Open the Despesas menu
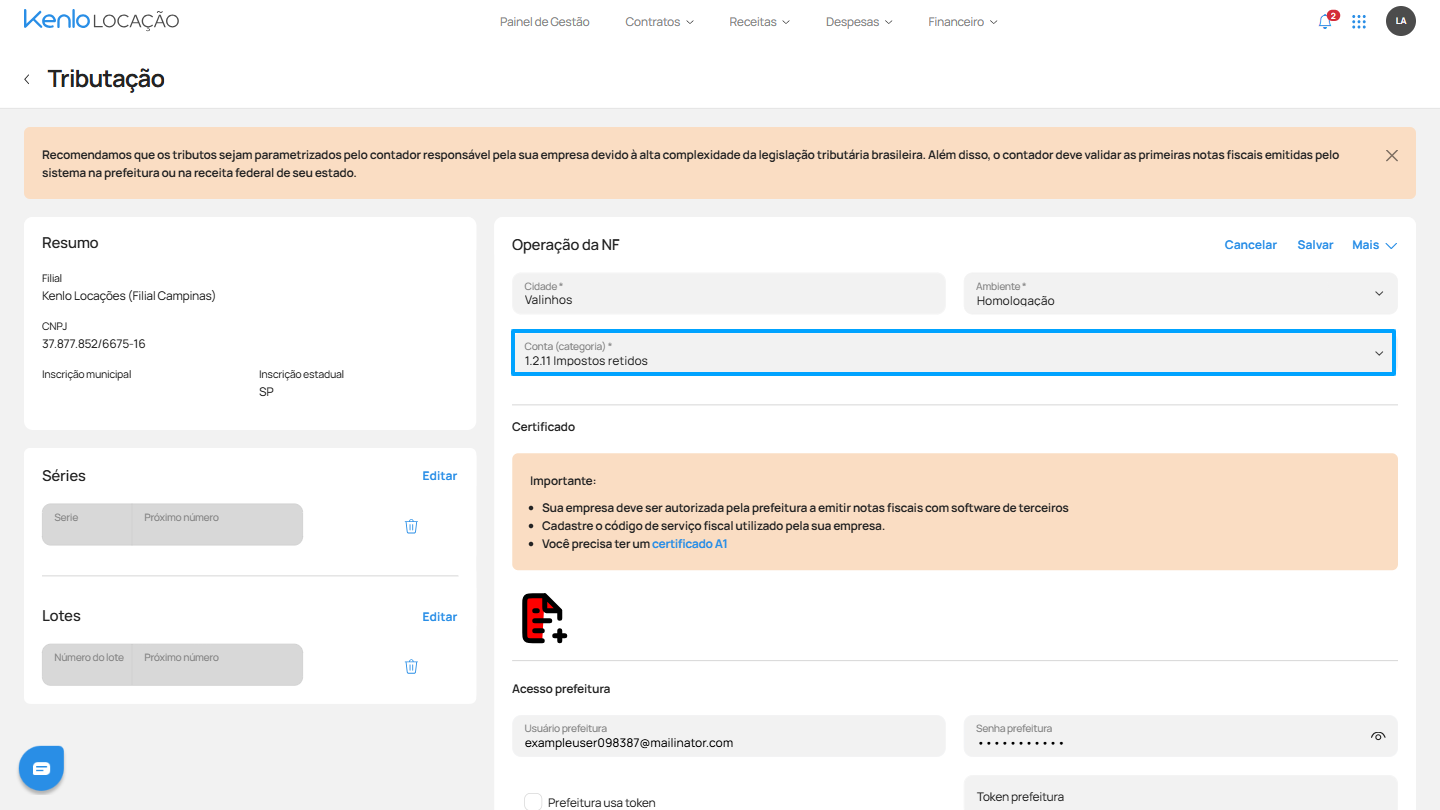 (x=859, y=21)
